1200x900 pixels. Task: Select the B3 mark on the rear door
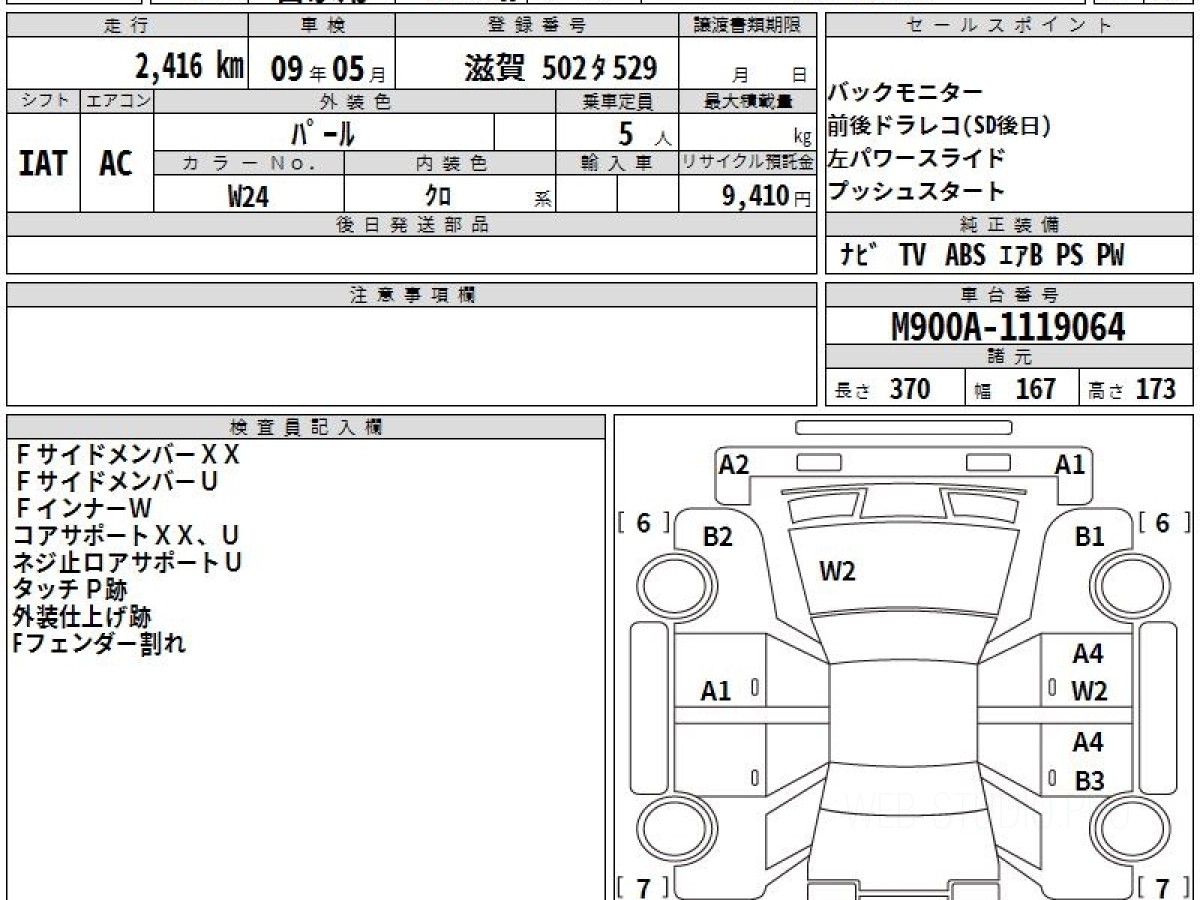pos(1089,780)
